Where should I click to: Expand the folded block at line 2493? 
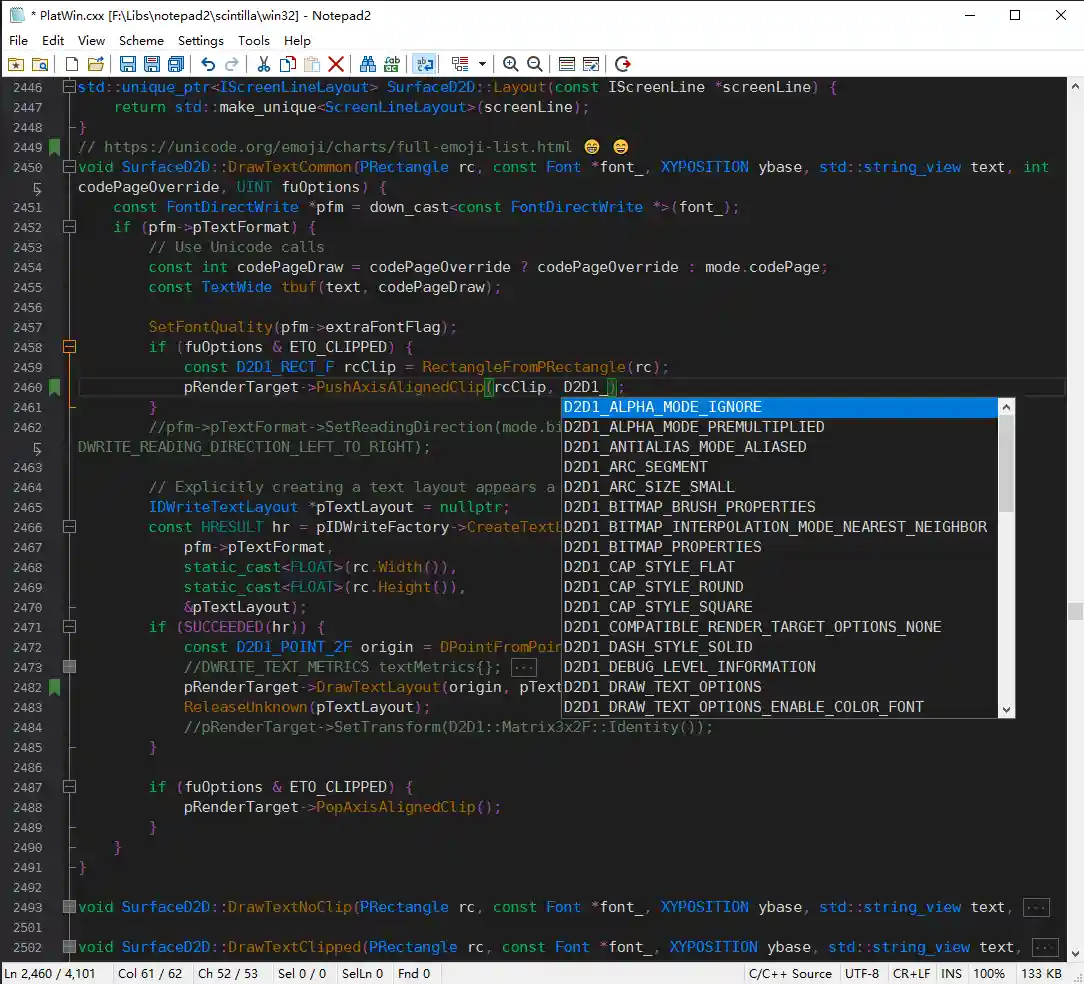[x=69, y=907]
